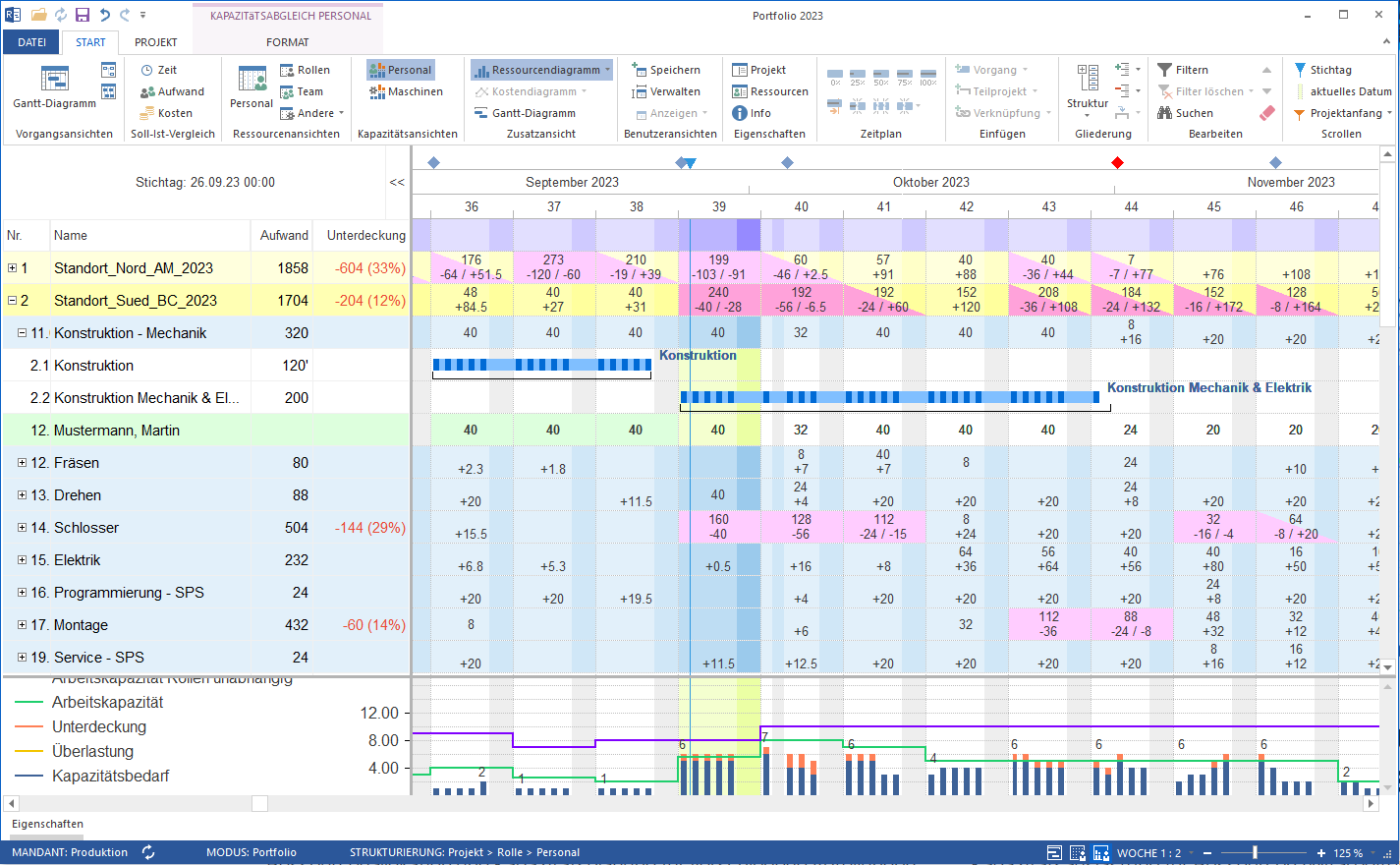Open Projekt properties

758,70
